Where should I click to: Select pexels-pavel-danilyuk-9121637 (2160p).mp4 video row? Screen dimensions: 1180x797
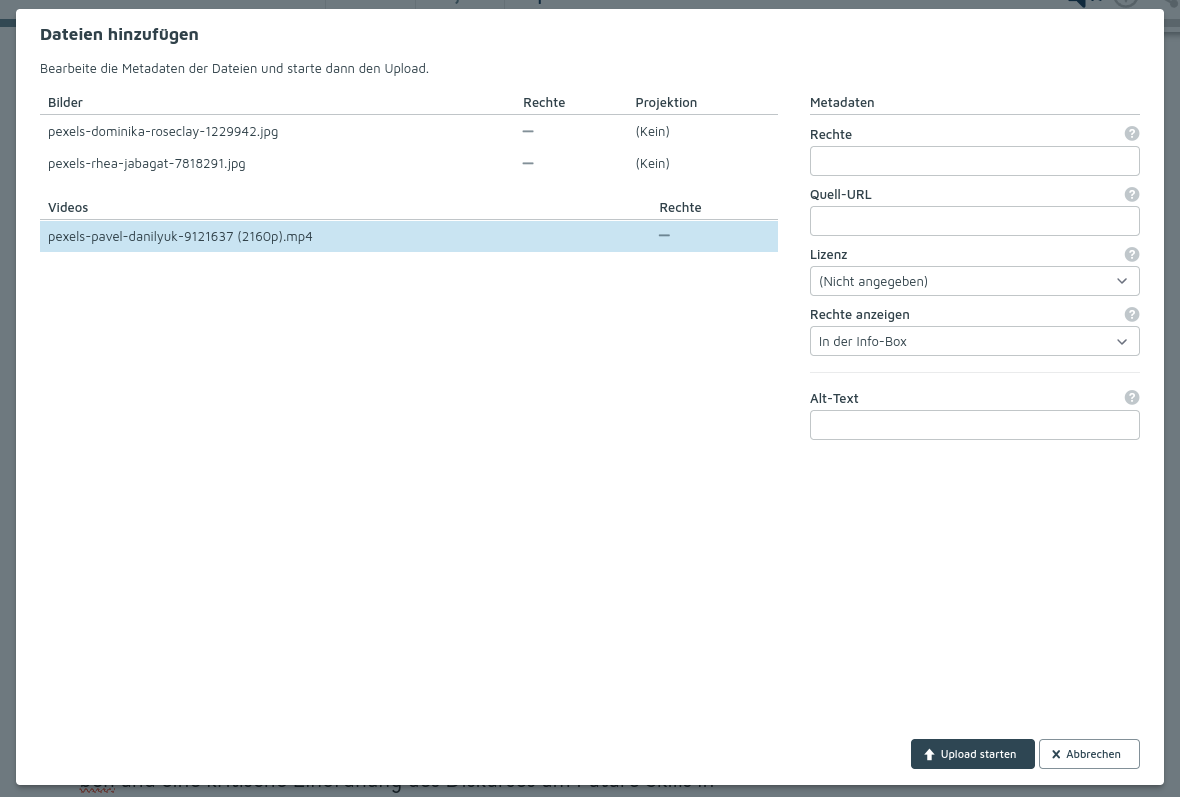click(409, 236)
